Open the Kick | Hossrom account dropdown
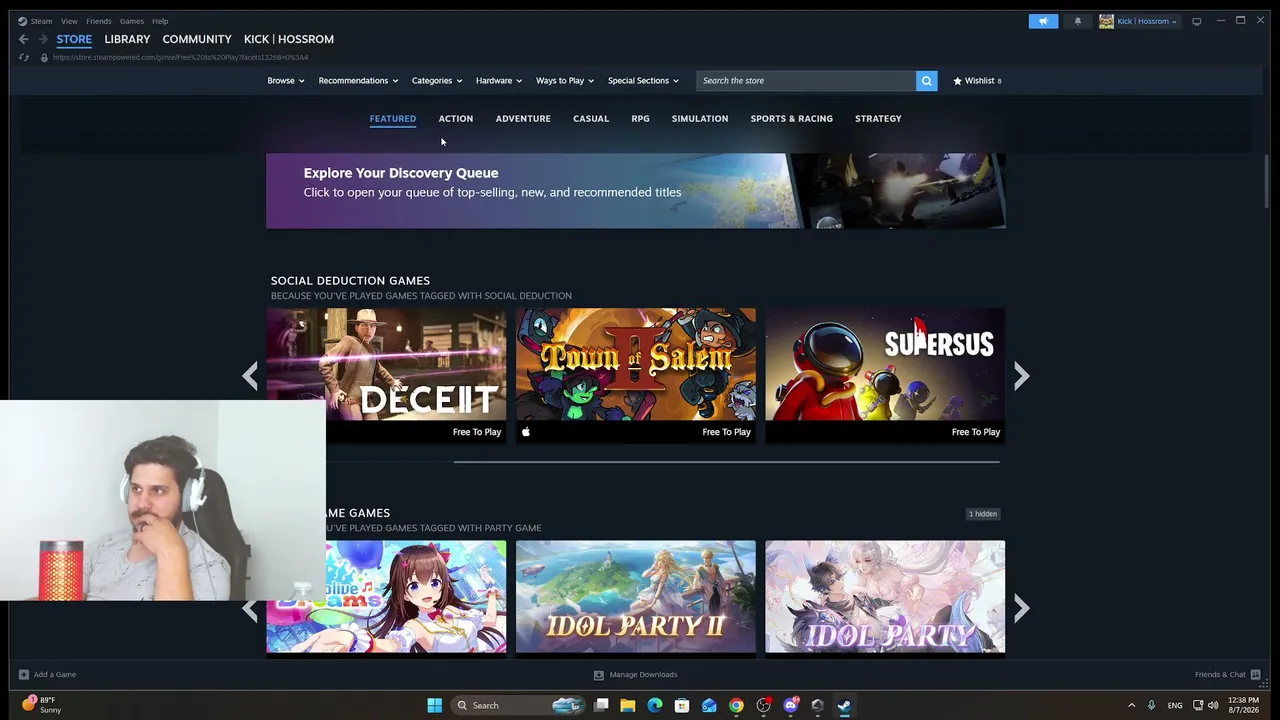1280x720 pixels. (x=1147, y=21)
